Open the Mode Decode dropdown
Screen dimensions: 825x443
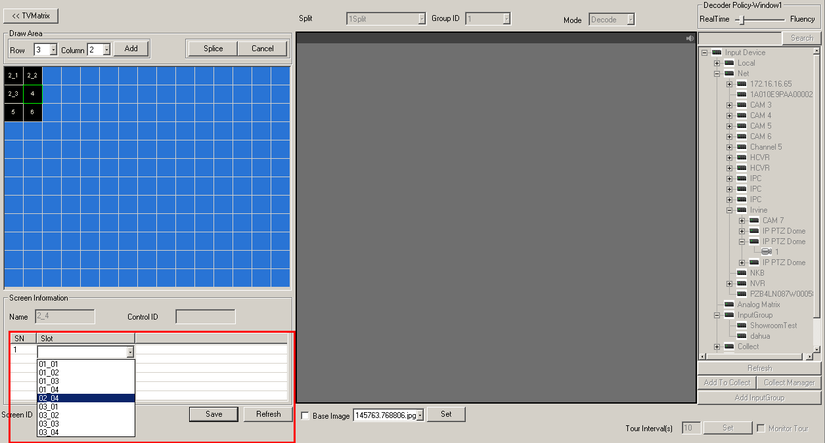[630, 20]
